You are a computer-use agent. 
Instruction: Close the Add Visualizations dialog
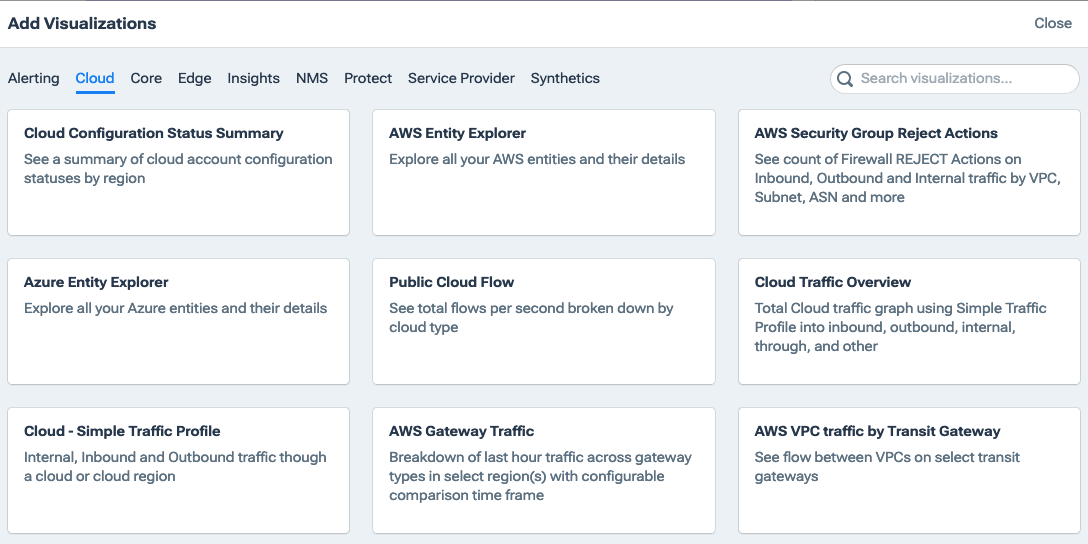pyautogui.click(x=1053, y=24)
